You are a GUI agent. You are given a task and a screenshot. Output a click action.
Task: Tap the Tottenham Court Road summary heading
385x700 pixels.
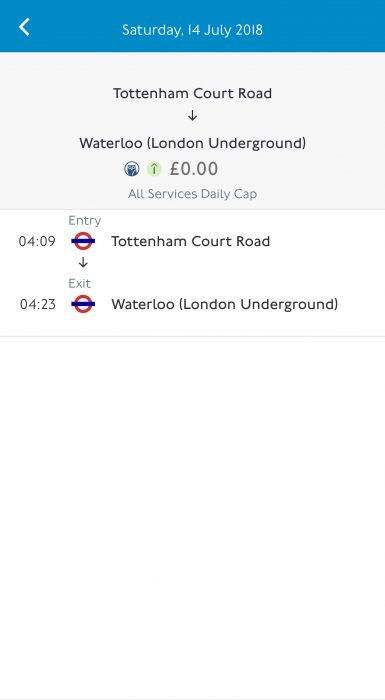[192, 93]
